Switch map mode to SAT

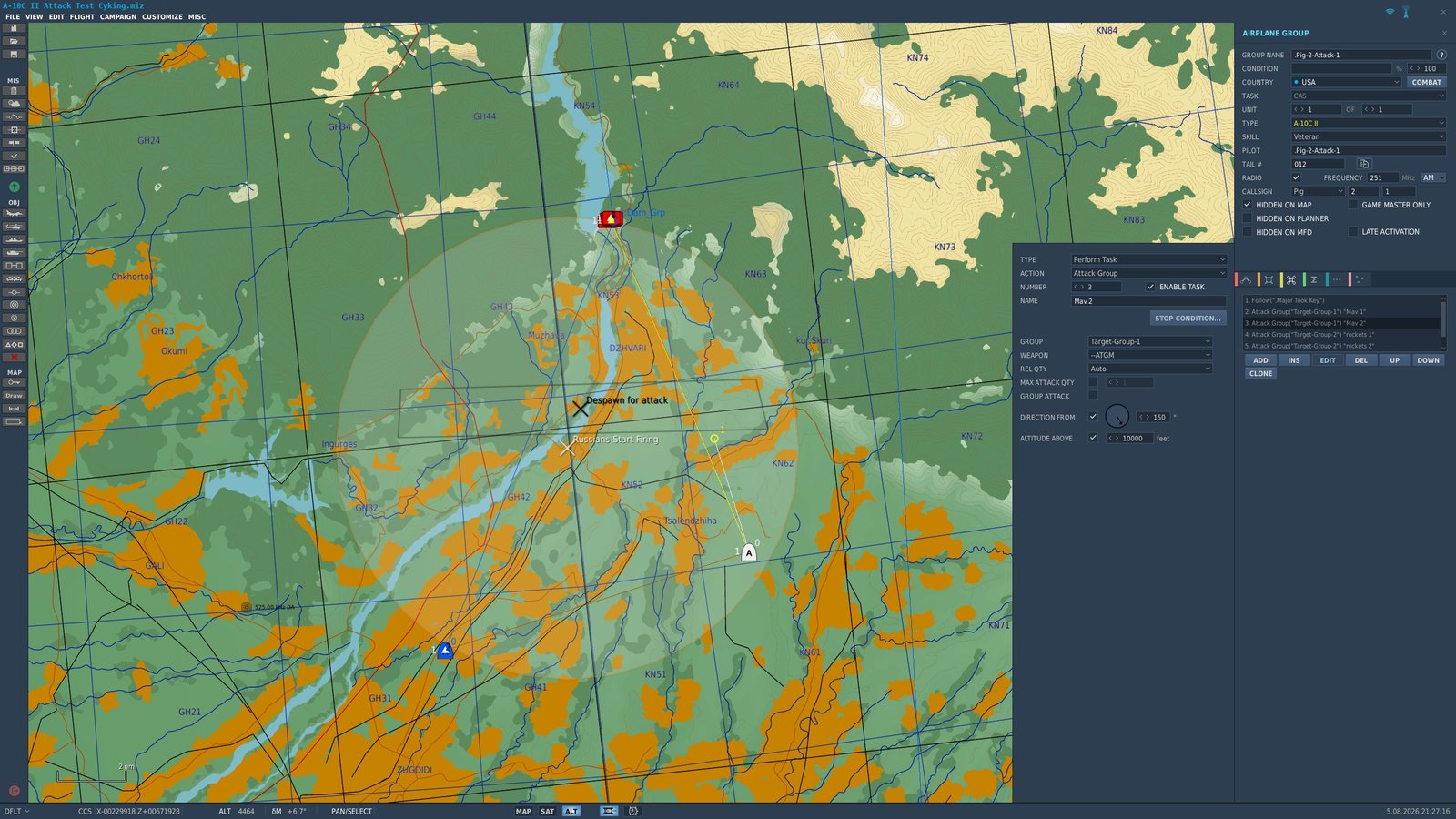(547, 811)
